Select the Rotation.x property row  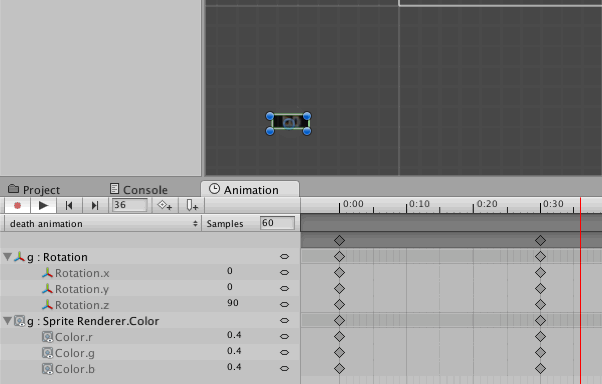150,273
